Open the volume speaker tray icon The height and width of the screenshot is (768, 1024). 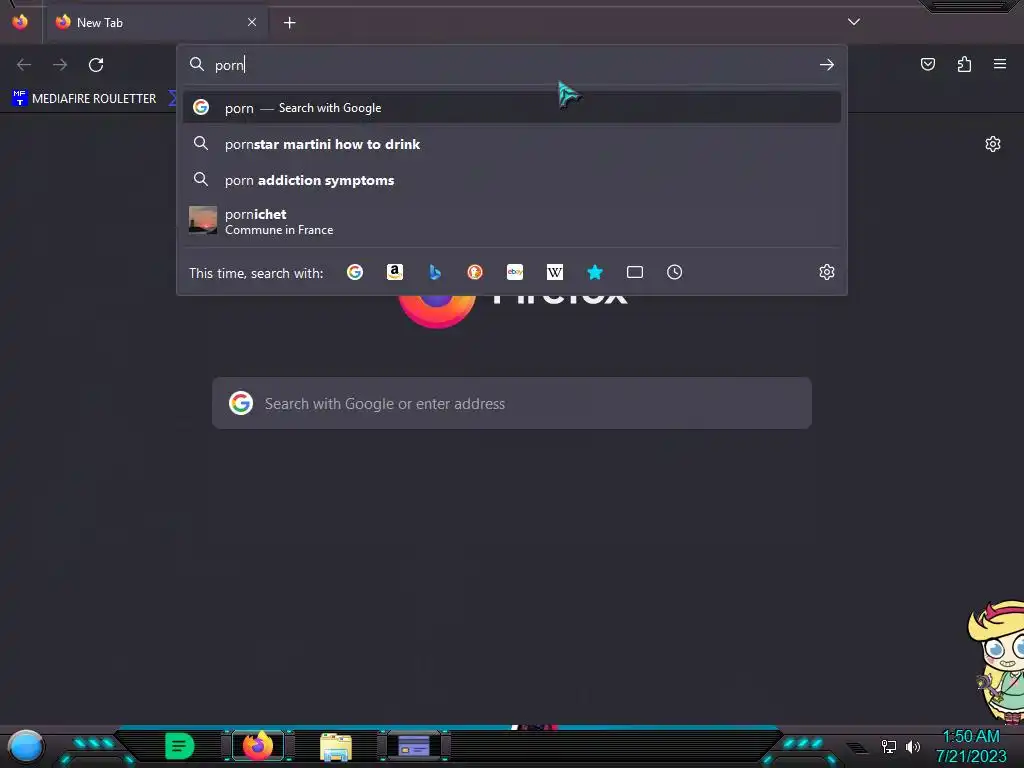[x=912, y=746]
